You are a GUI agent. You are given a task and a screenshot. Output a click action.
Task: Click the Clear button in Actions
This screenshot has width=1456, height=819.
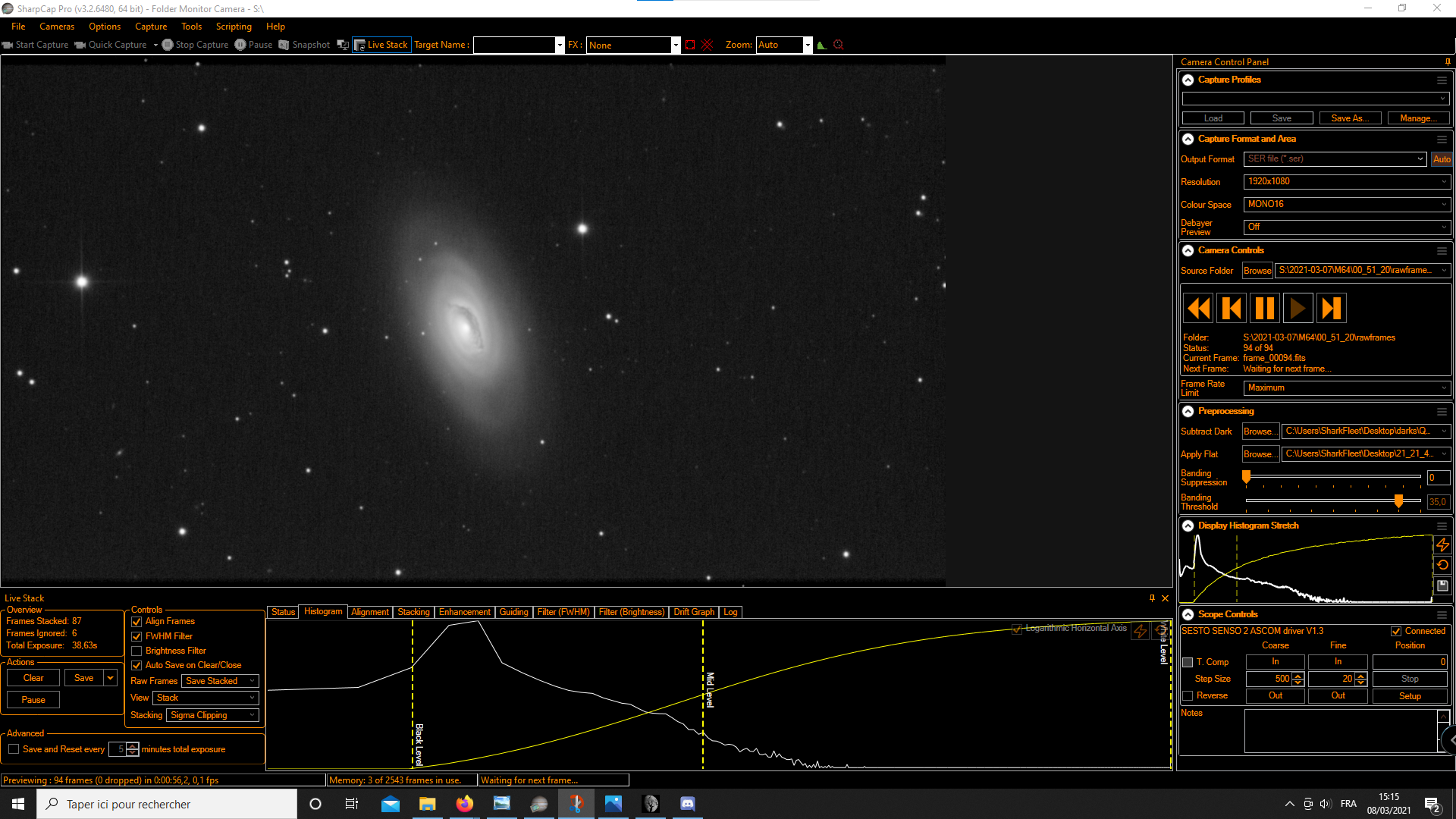point(33,679)
